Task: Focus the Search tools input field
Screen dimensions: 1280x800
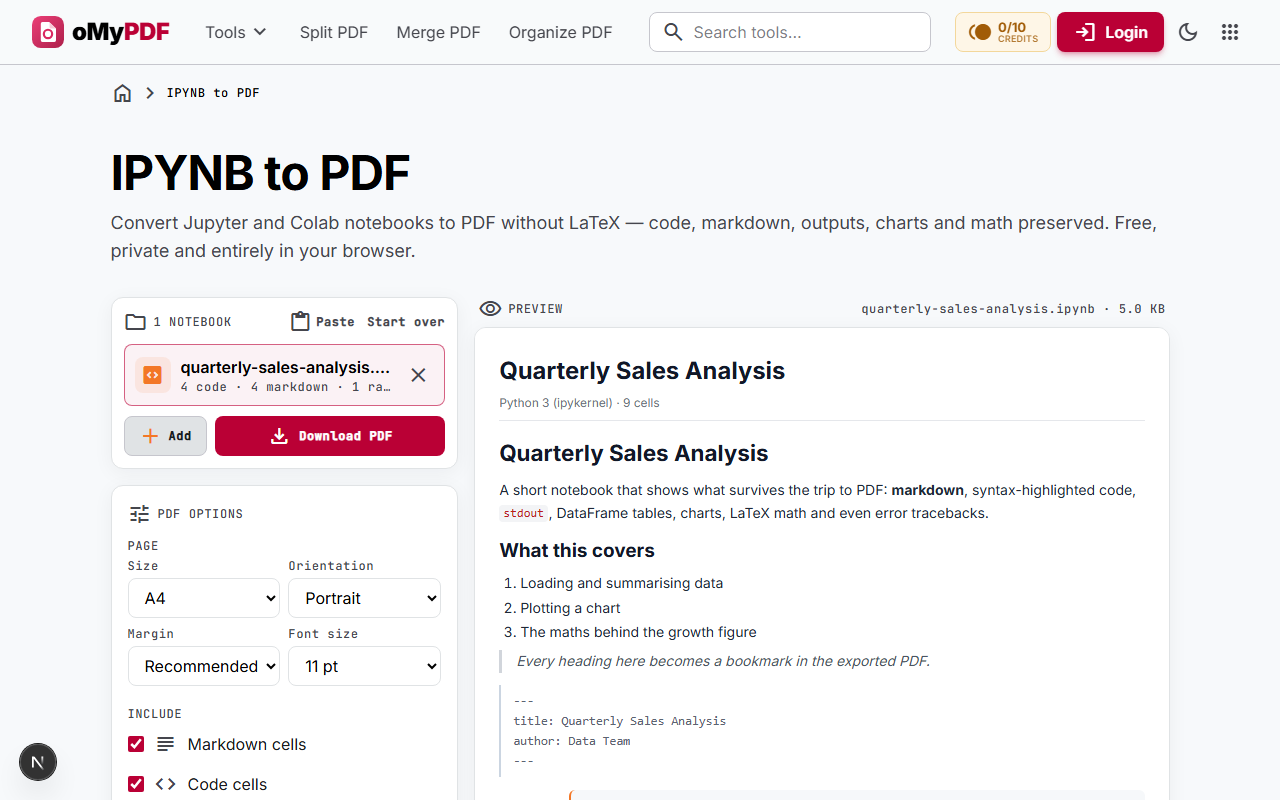Action: (790, 32)
